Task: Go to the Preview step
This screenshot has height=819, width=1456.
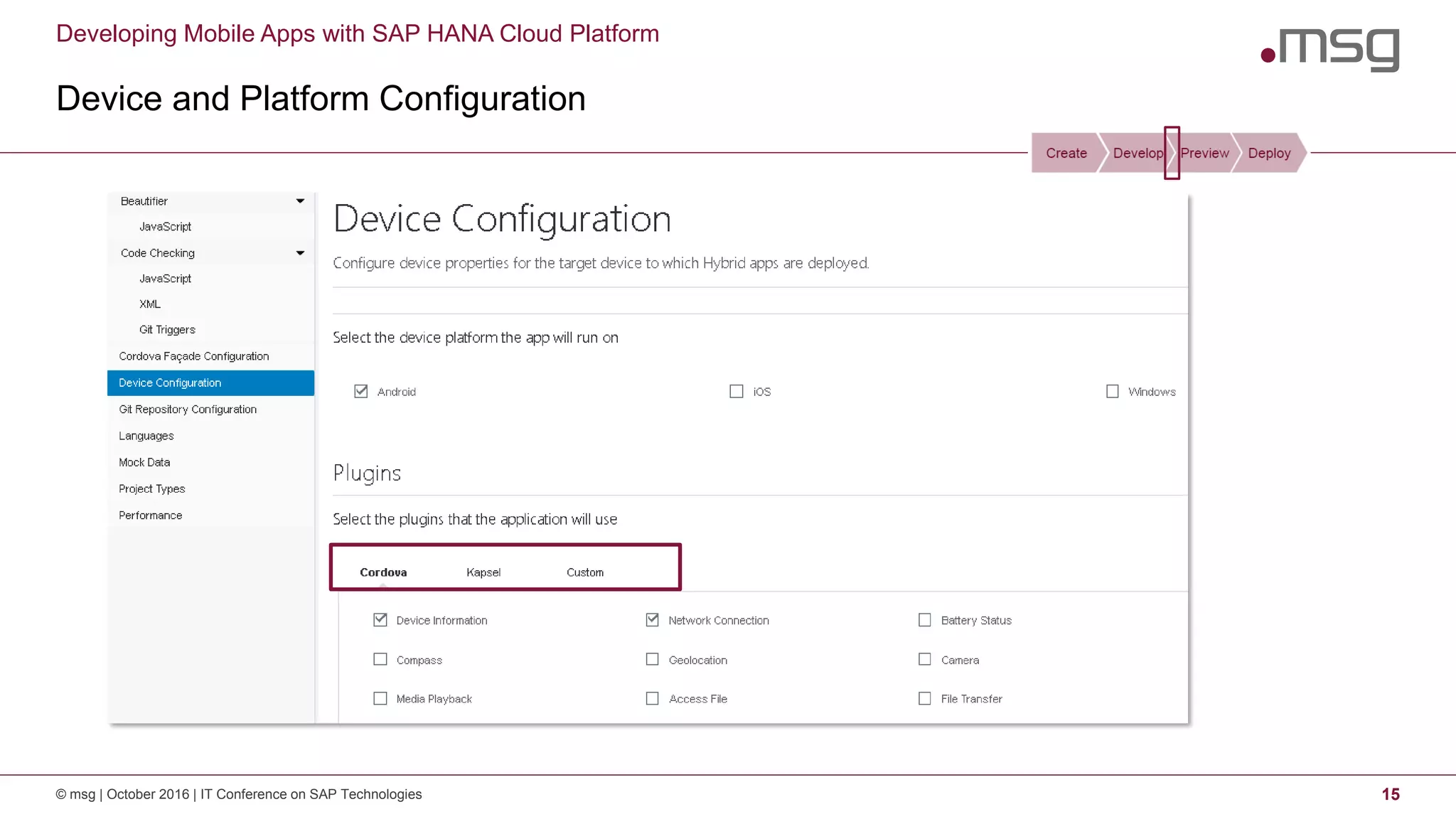Action: coord(1204,153)
